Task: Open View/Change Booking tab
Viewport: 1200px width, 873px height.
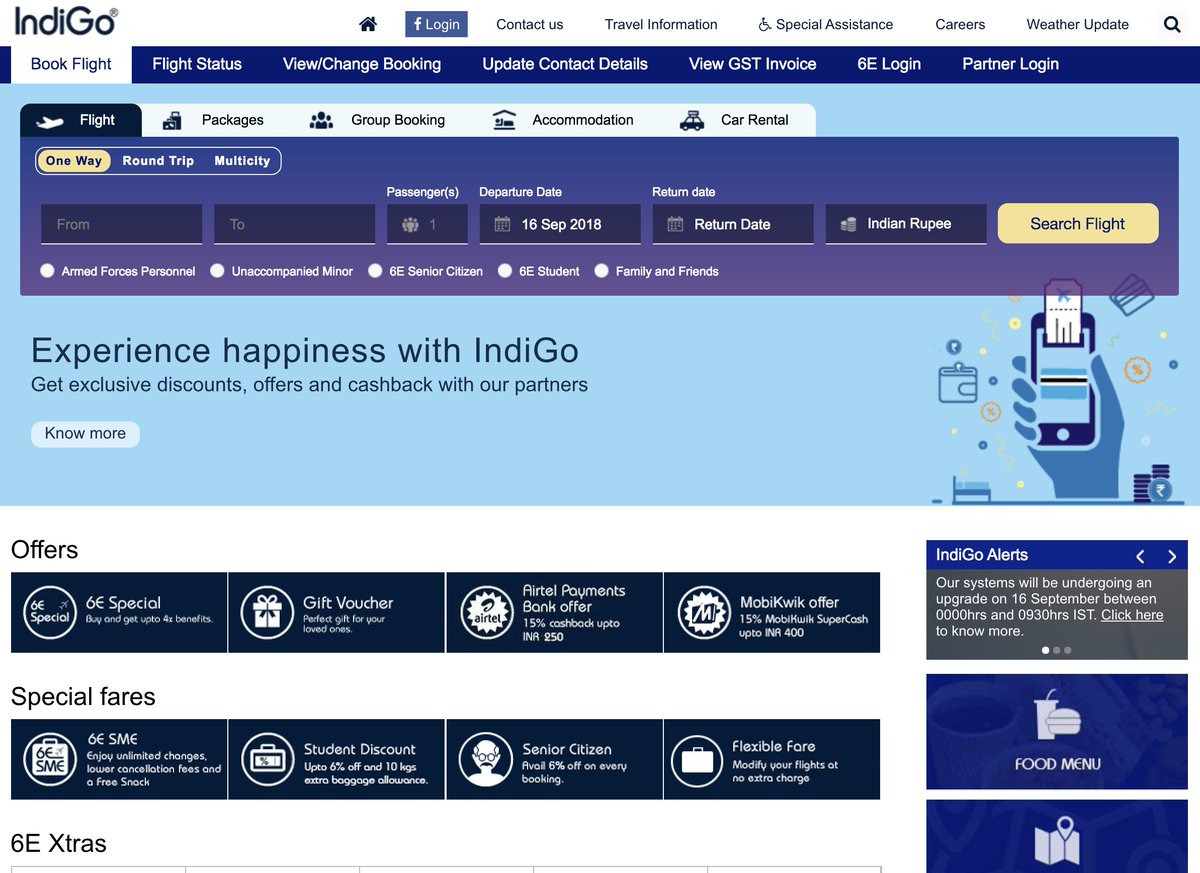Action: 362,64
